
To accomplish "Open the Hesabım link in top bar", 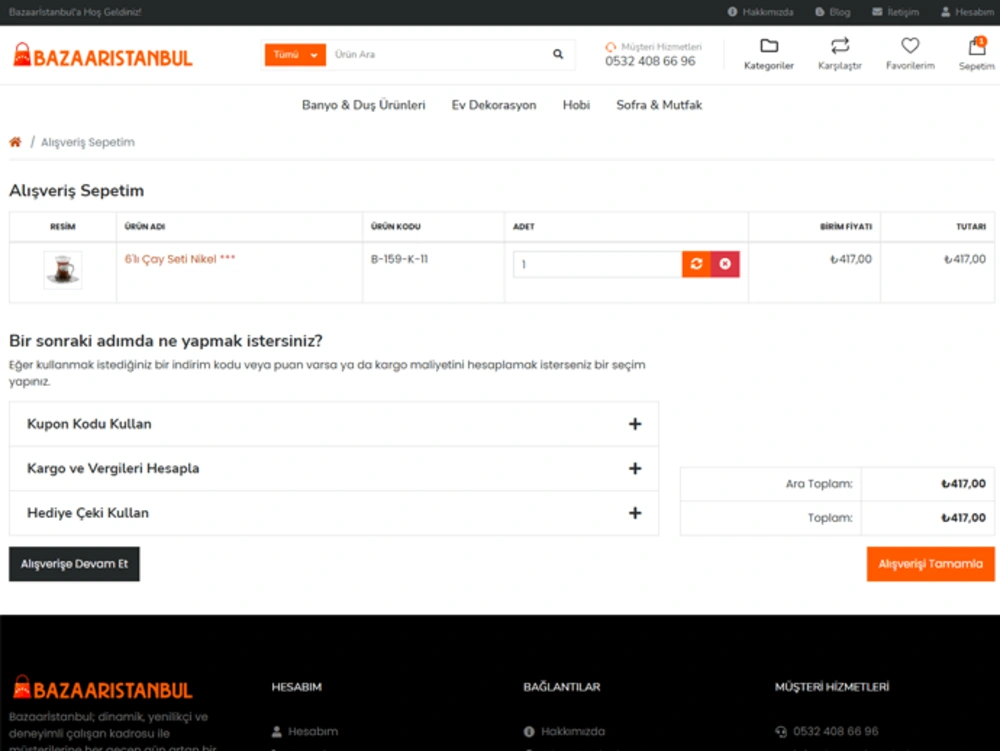I will [967, 12].
